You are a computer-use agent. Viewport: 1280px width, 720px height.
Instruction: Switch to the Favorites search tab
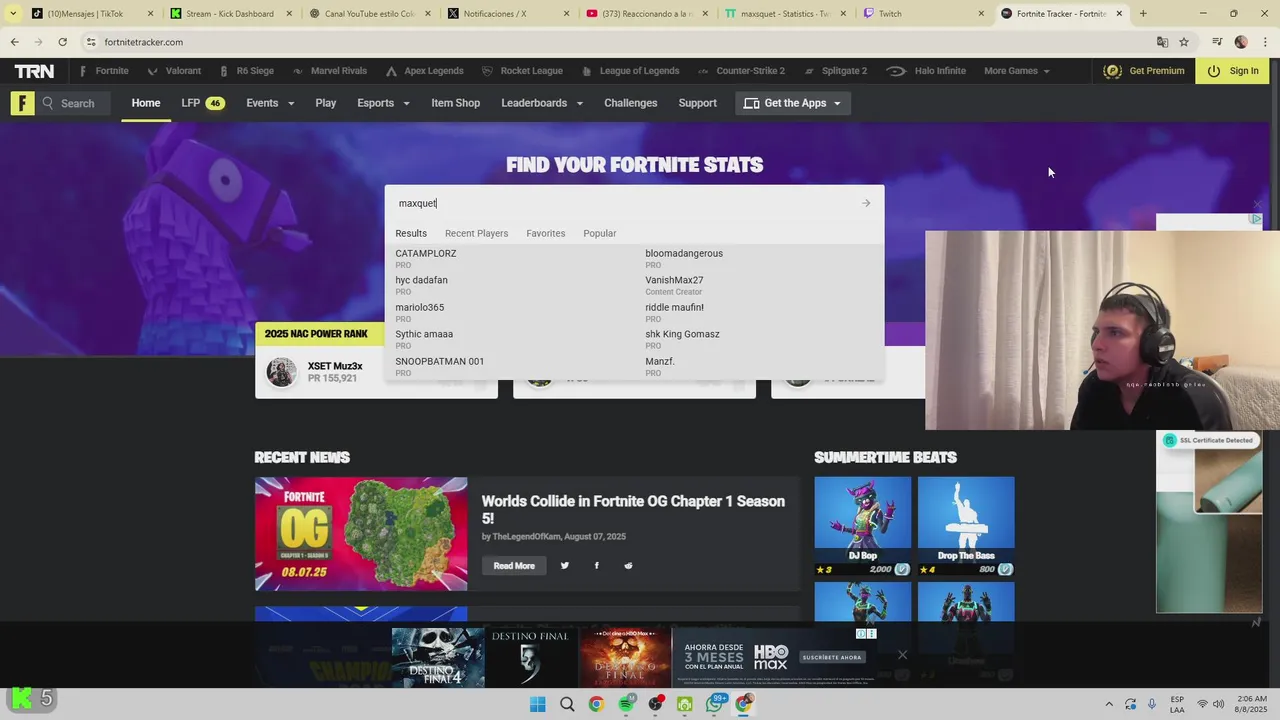click(546, 233)
